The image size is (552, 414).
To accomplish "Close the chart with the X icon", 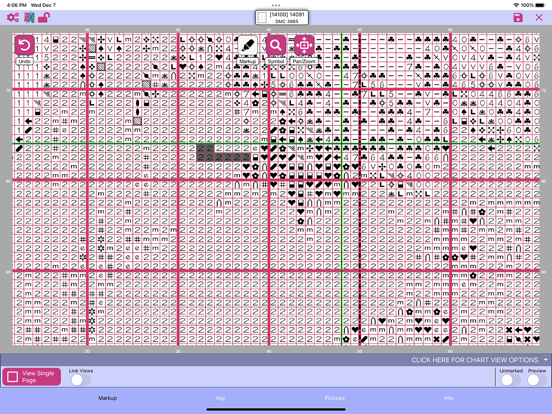I will [x=539, y=18].
